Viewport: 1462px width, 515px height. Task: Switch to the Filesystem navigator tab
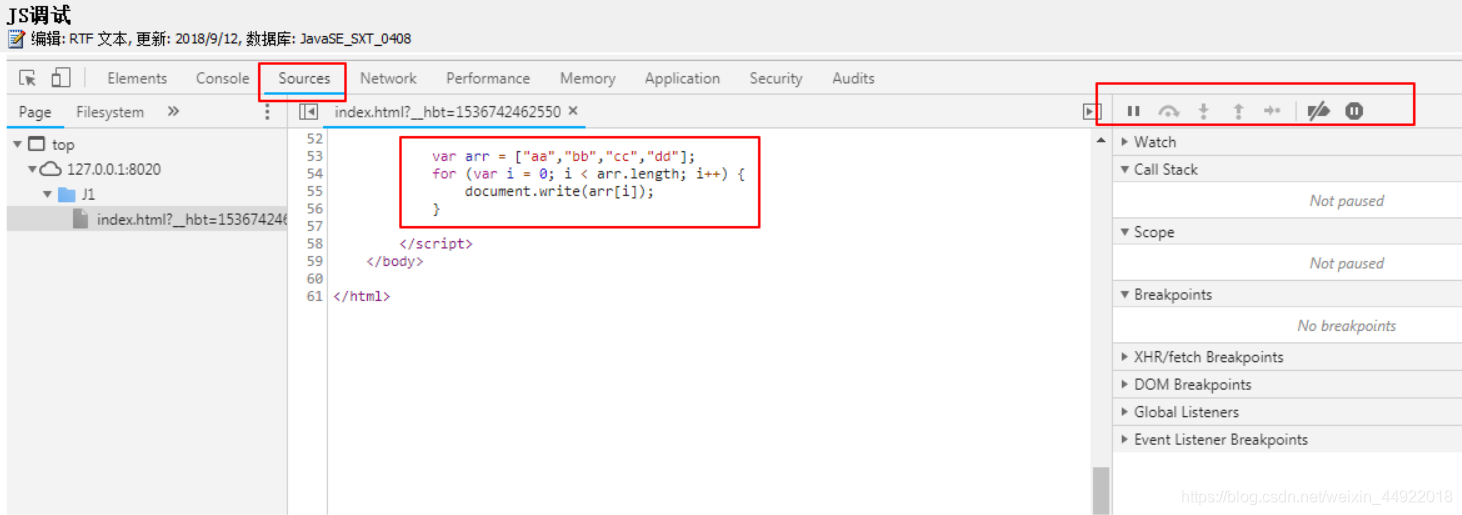[x=110, y=112]
